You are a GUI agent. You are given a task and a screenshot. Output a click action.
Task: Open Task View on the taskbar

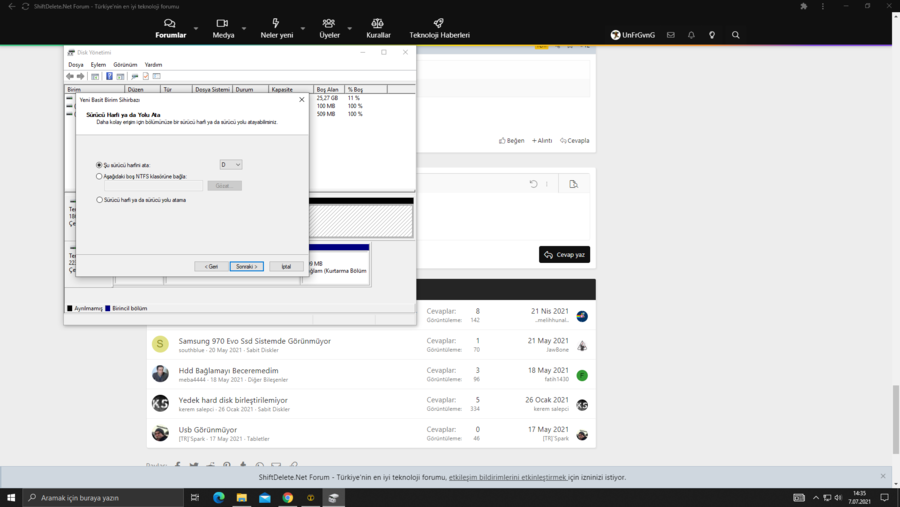click(x=195, y=498)
